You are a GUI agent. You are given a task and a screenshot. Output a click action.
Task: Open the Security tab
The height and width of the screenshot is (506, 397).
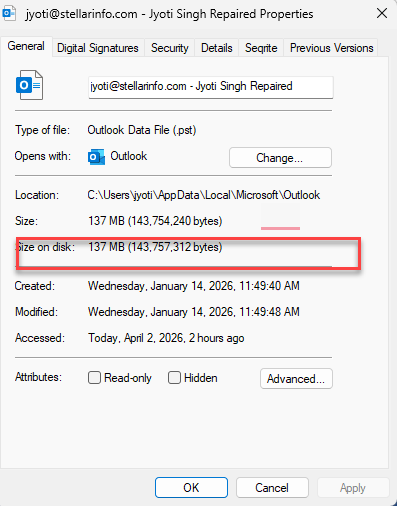point(170,48)
